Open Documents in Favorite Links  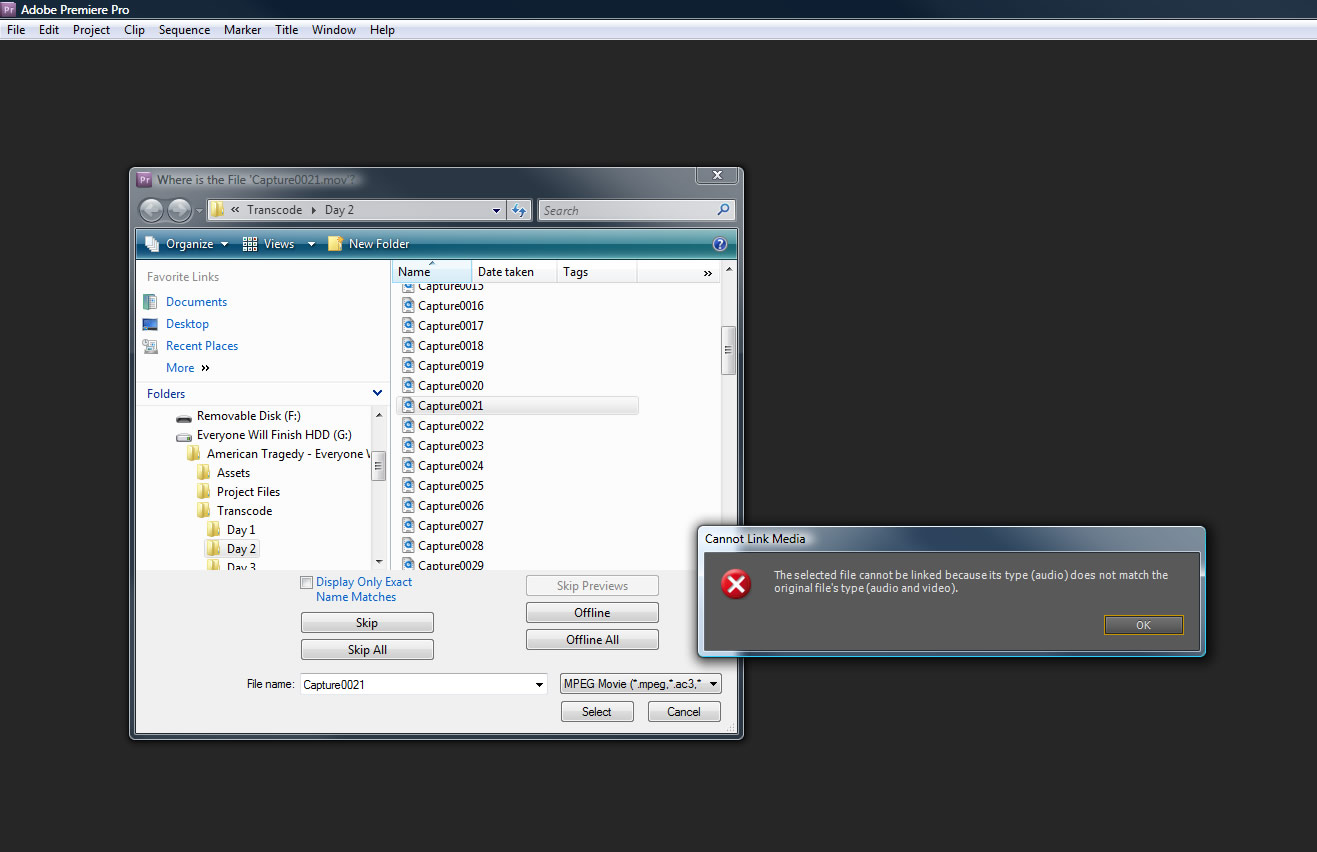(196, 302)
